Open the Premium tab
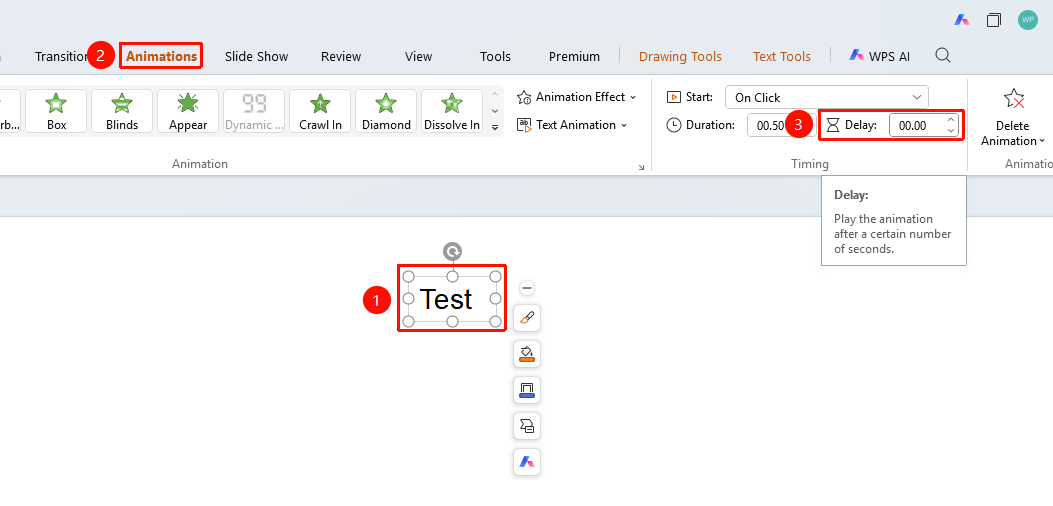 tap(574, 56)
